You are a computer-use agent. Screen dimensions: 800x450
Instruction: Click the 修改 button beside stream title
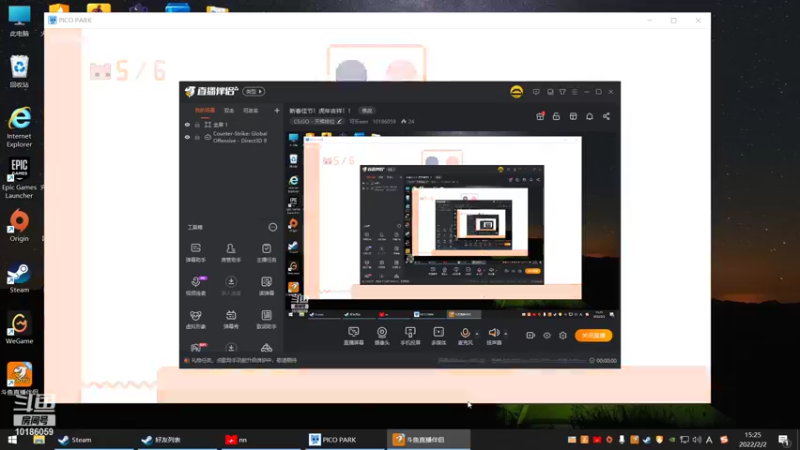pos(367,111)
